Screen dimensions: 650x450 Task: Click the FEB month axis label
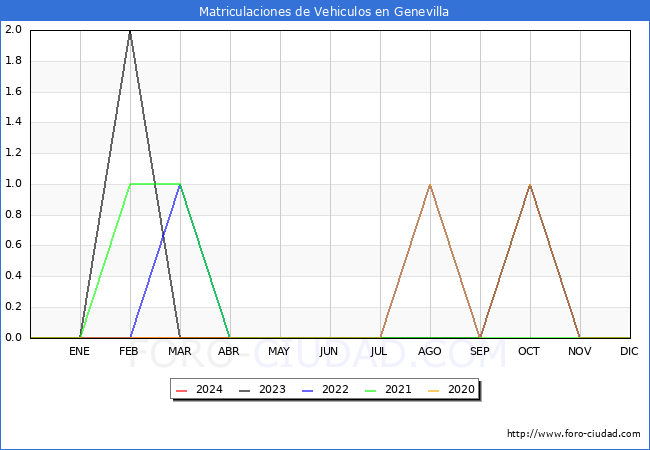(129, 351)
